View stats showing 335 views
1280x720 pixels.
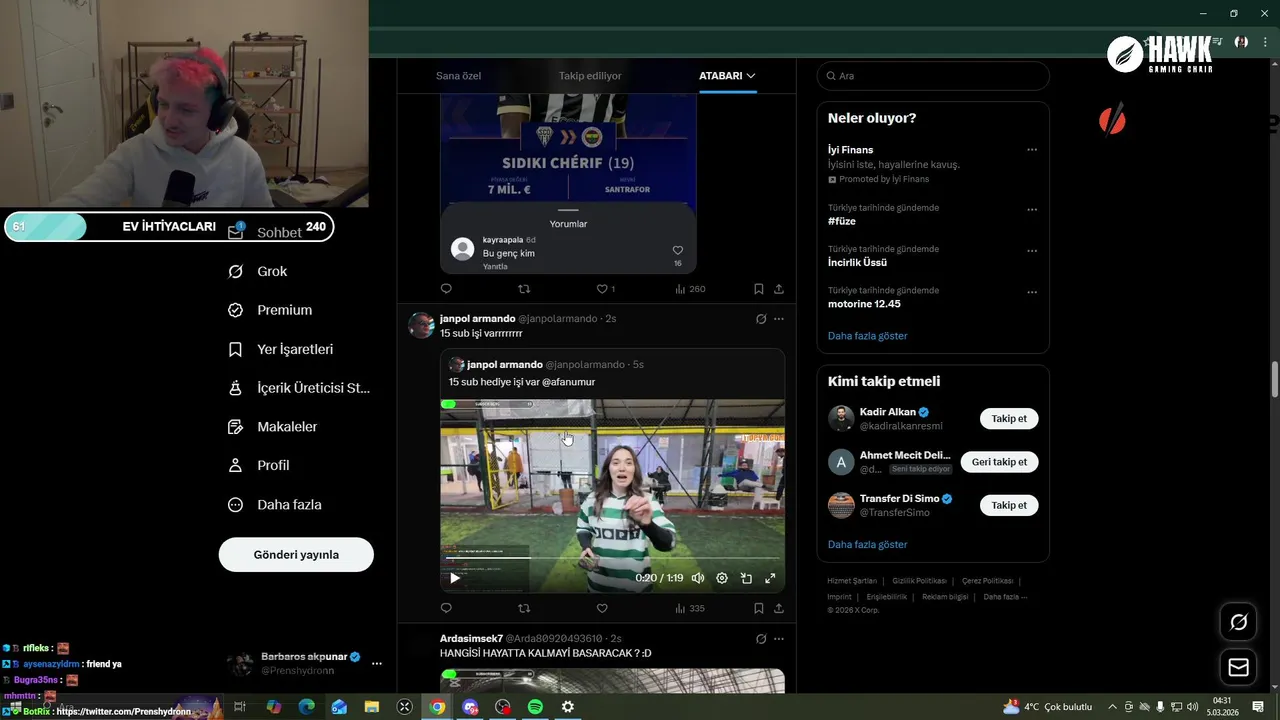point(690,608)
